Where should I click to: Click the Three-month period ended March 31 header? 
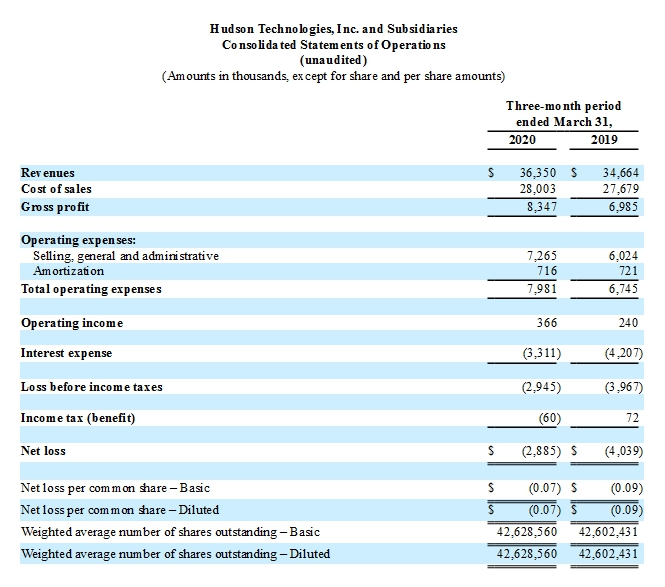click(x=563, y=114)
